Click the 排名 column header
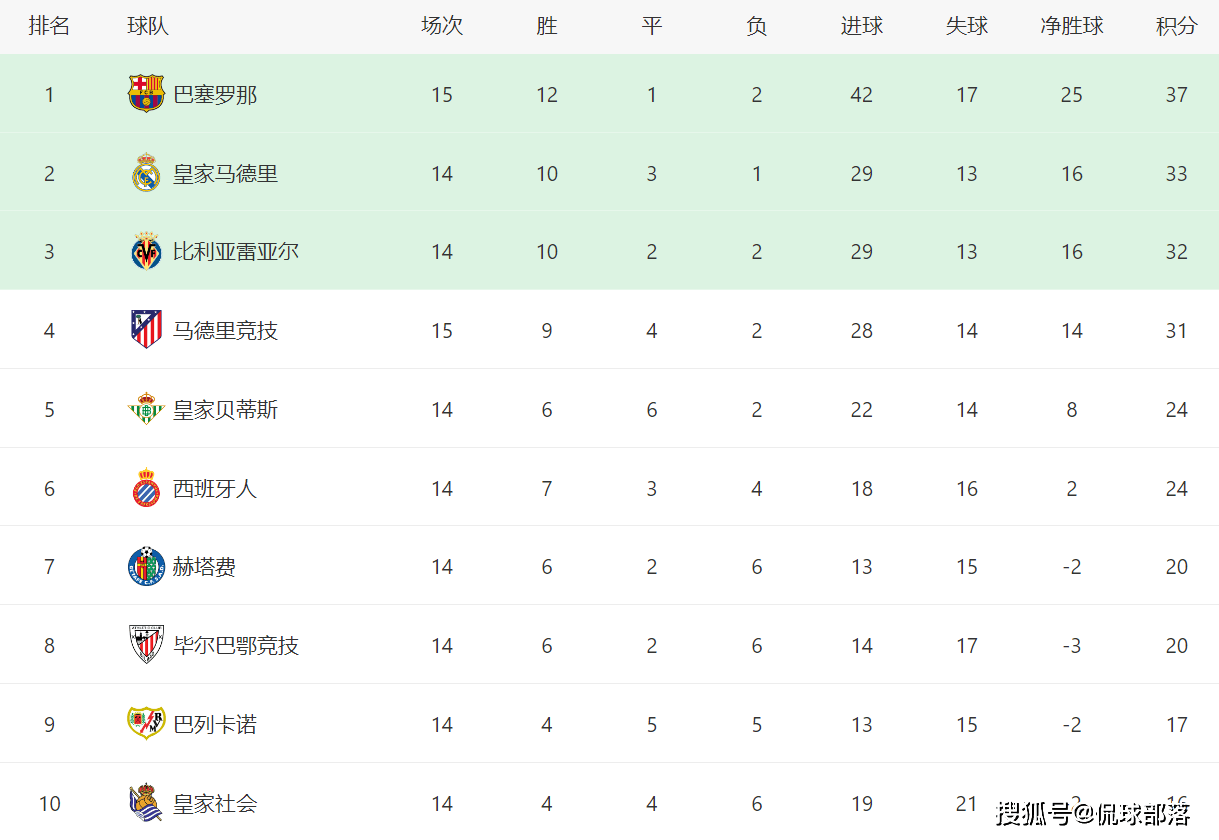 coord(49,26)
